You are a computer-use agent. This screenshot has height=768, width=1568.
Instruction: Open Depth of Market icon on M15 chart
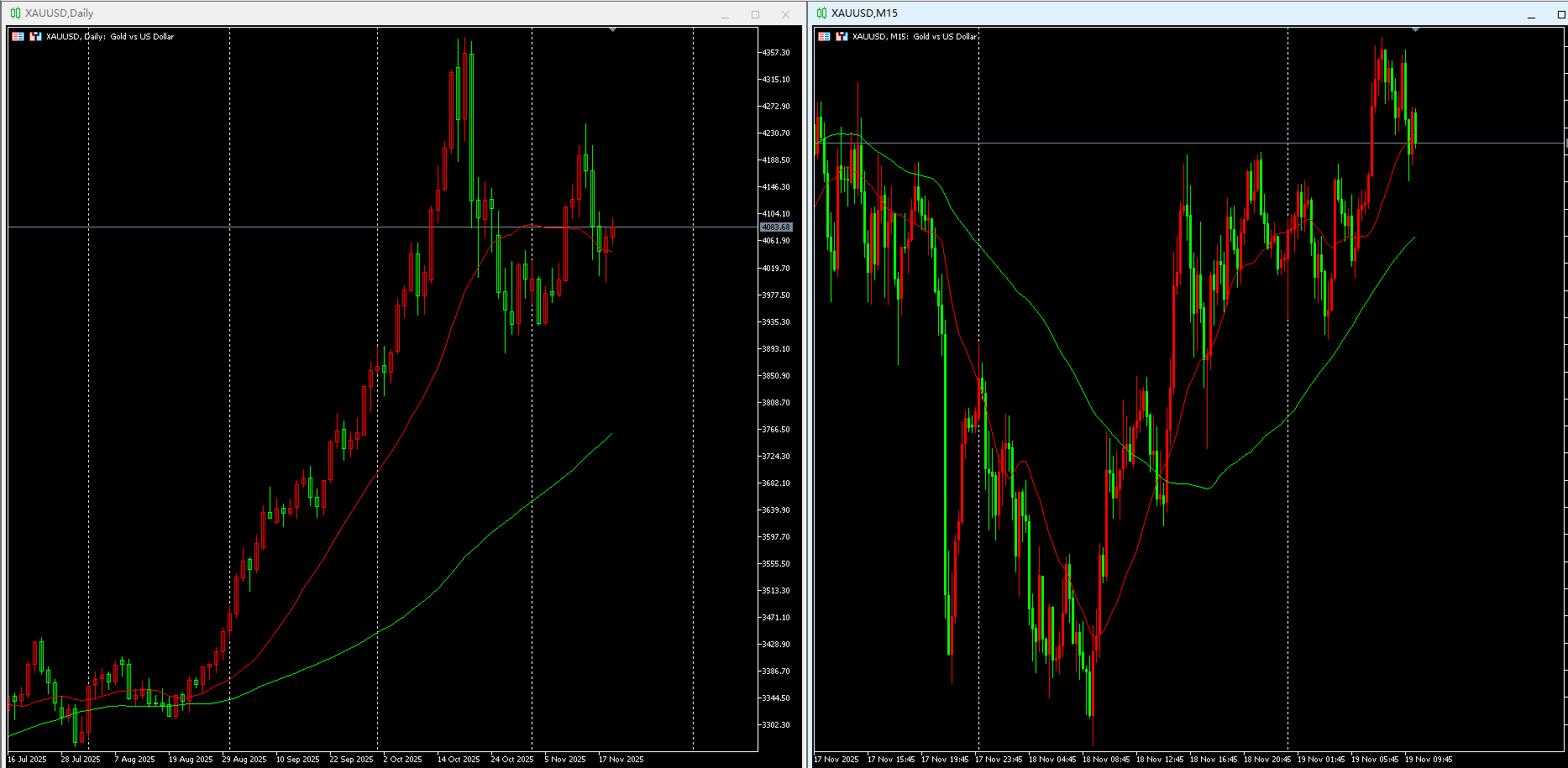pos(842,36)
